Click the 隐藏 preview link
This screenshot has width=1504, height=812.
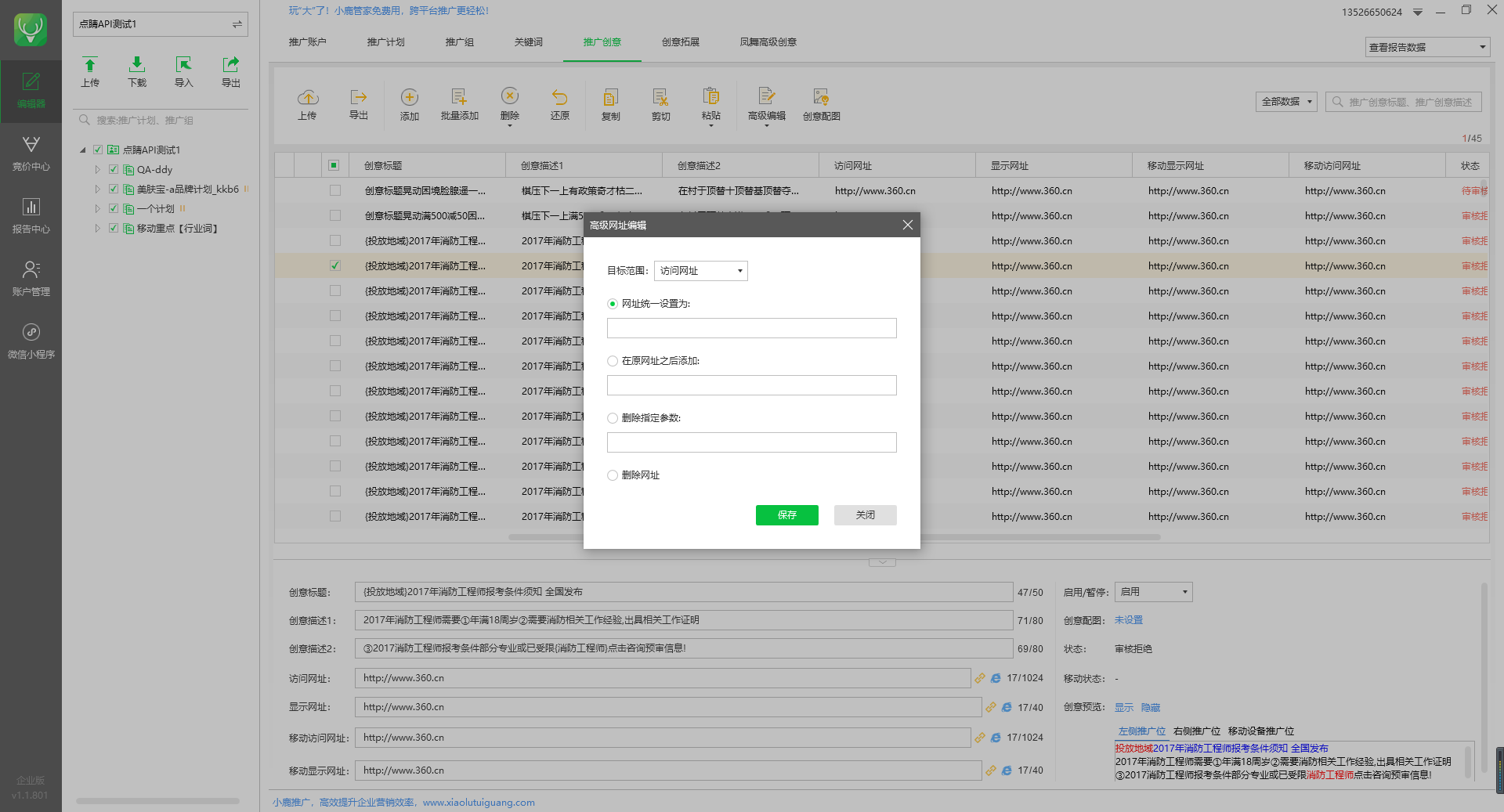pyautogui.click(x=1150, y=708)
